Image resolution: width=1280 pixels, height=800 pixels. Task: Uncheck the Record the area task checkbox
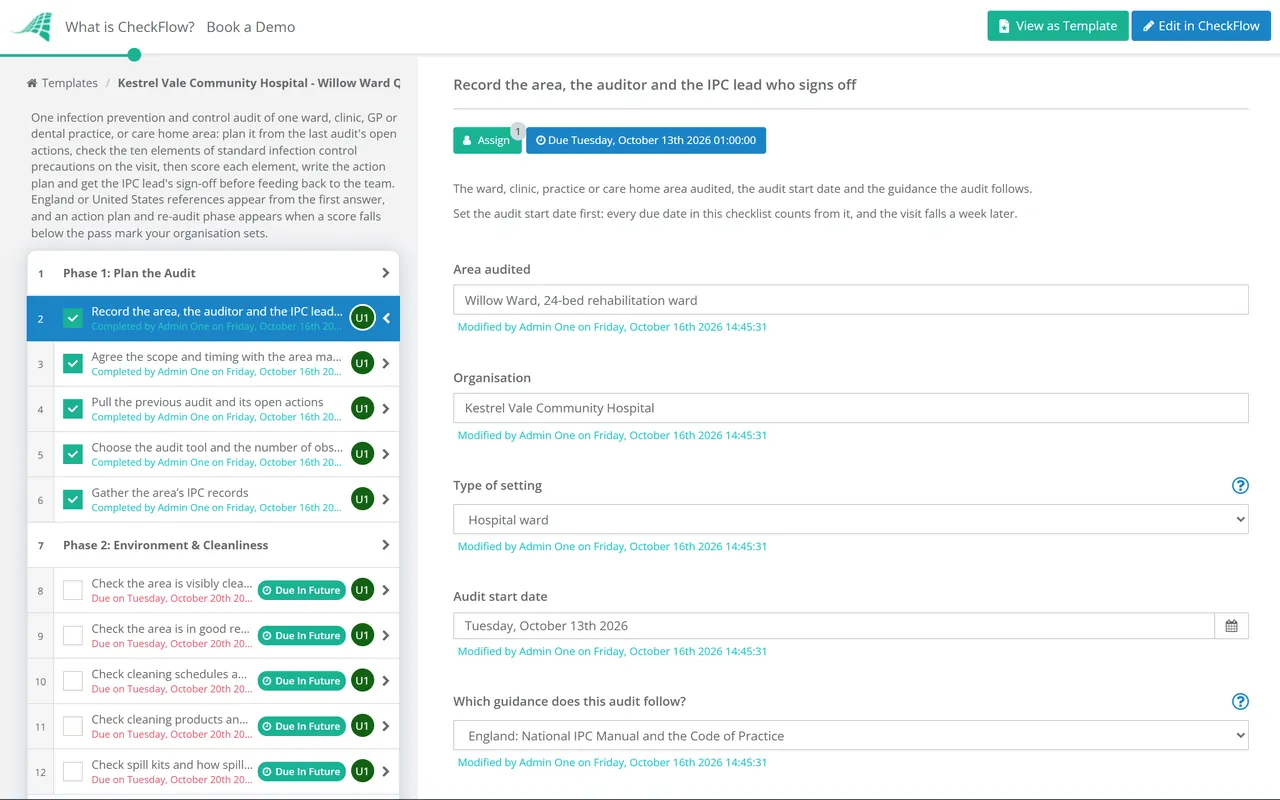click(73, 318)
